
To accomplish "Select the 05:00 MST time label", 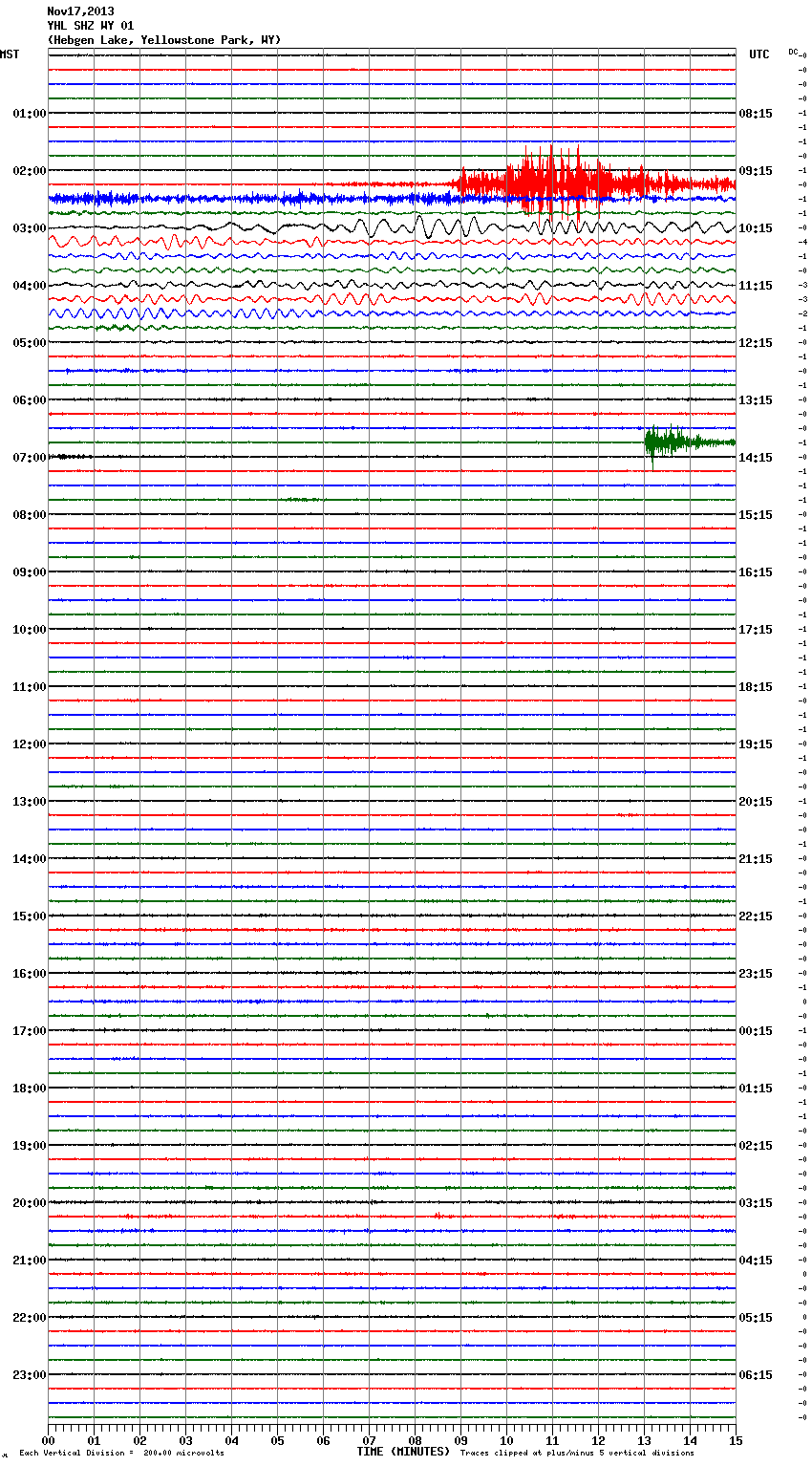I will click(x=30, y=343).
